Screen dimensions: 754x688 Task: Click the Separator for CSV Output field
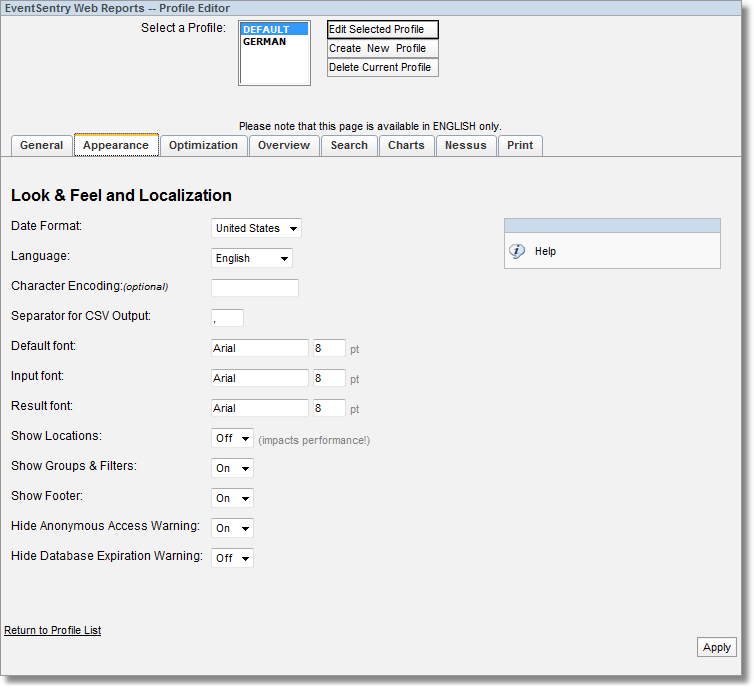tap(227, 318)
